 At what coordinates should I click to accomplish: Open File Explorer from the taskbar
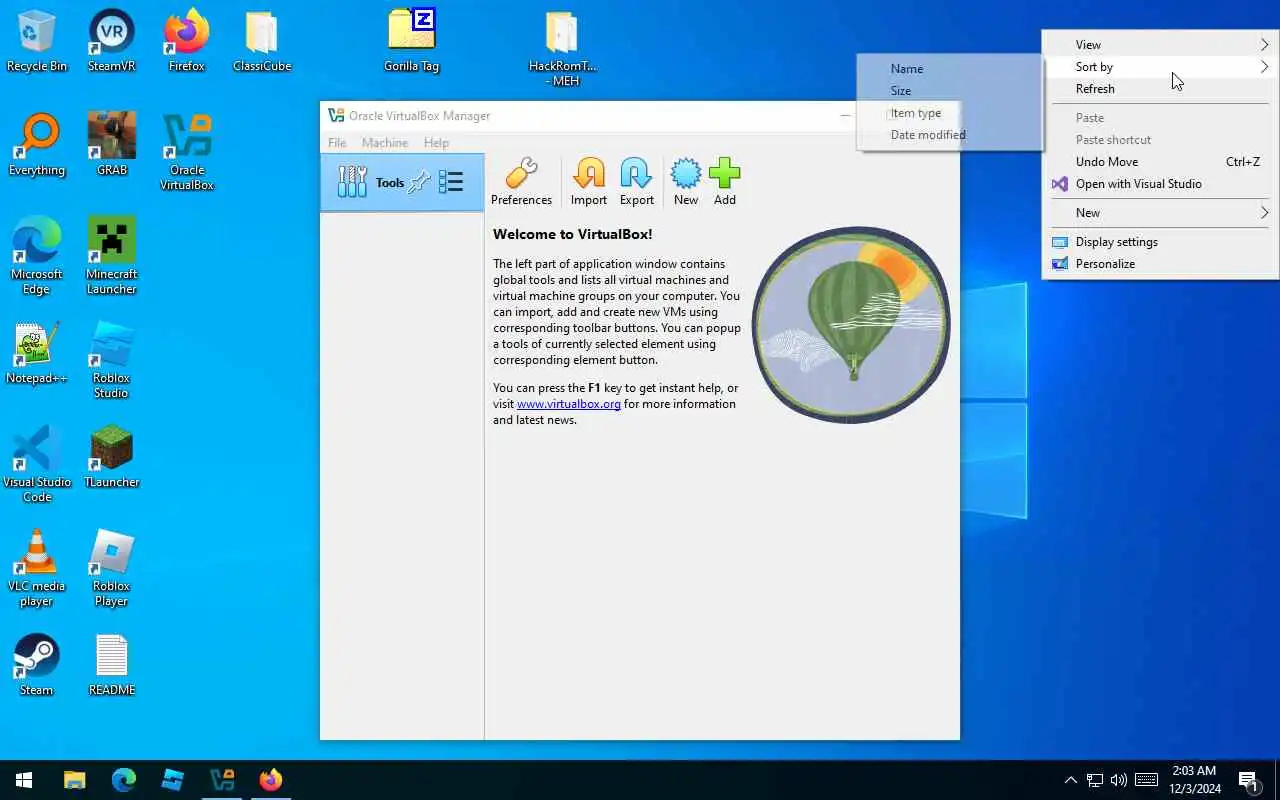(75, 780)
